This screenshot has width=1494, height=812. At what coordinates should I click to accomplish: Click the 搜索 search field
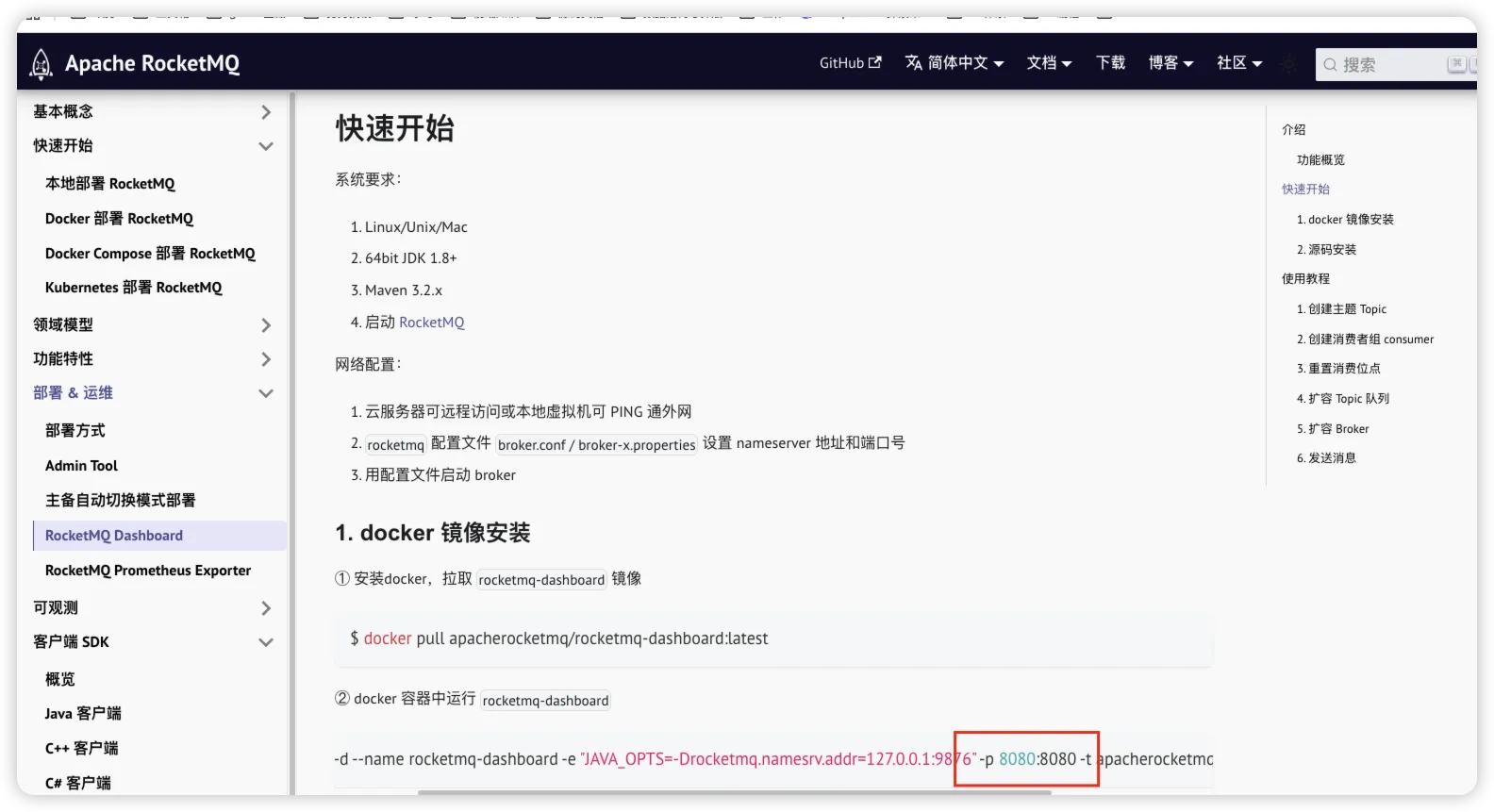[x=1396, y=64]
